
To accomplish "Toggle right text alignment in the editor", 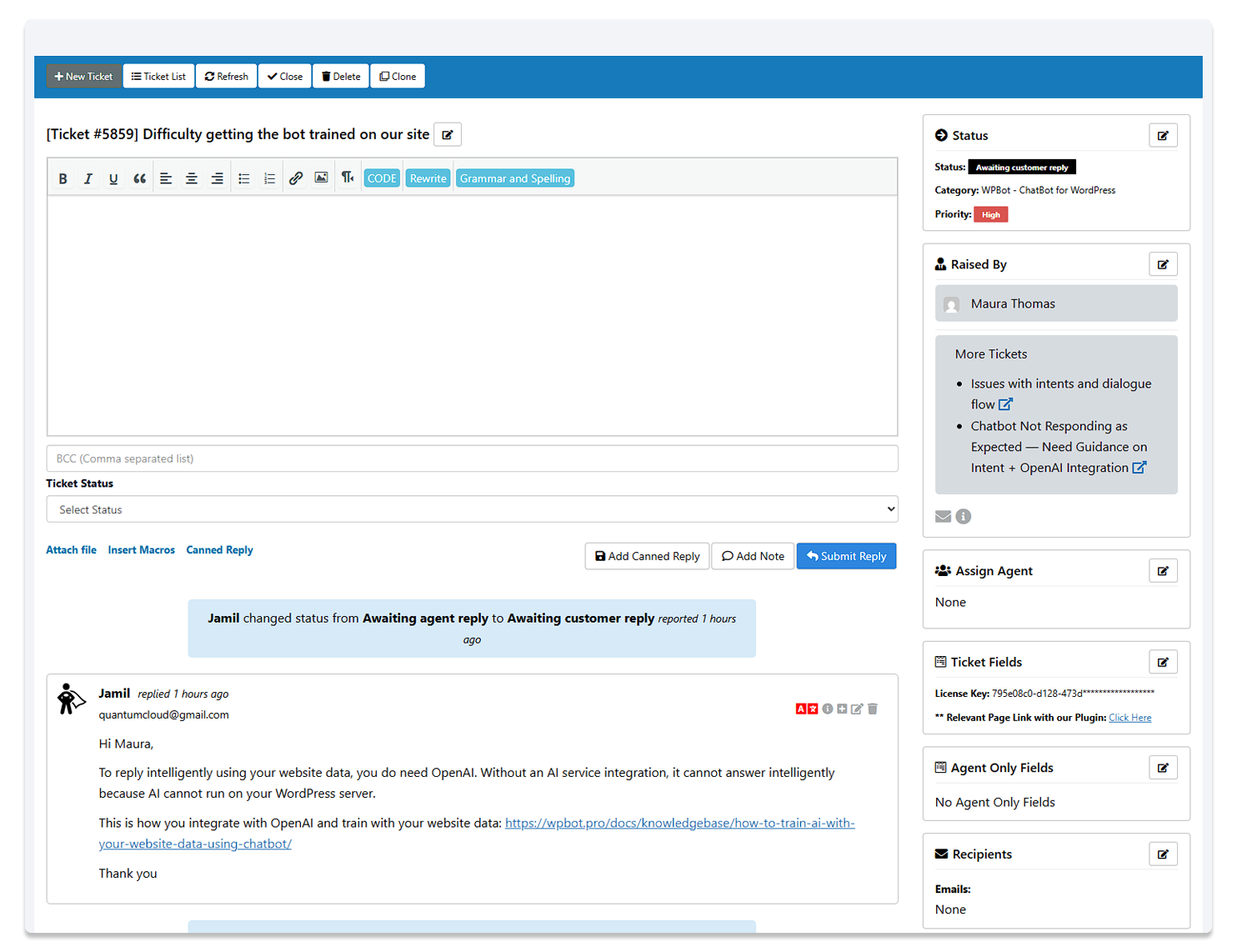I will point(217,178).
